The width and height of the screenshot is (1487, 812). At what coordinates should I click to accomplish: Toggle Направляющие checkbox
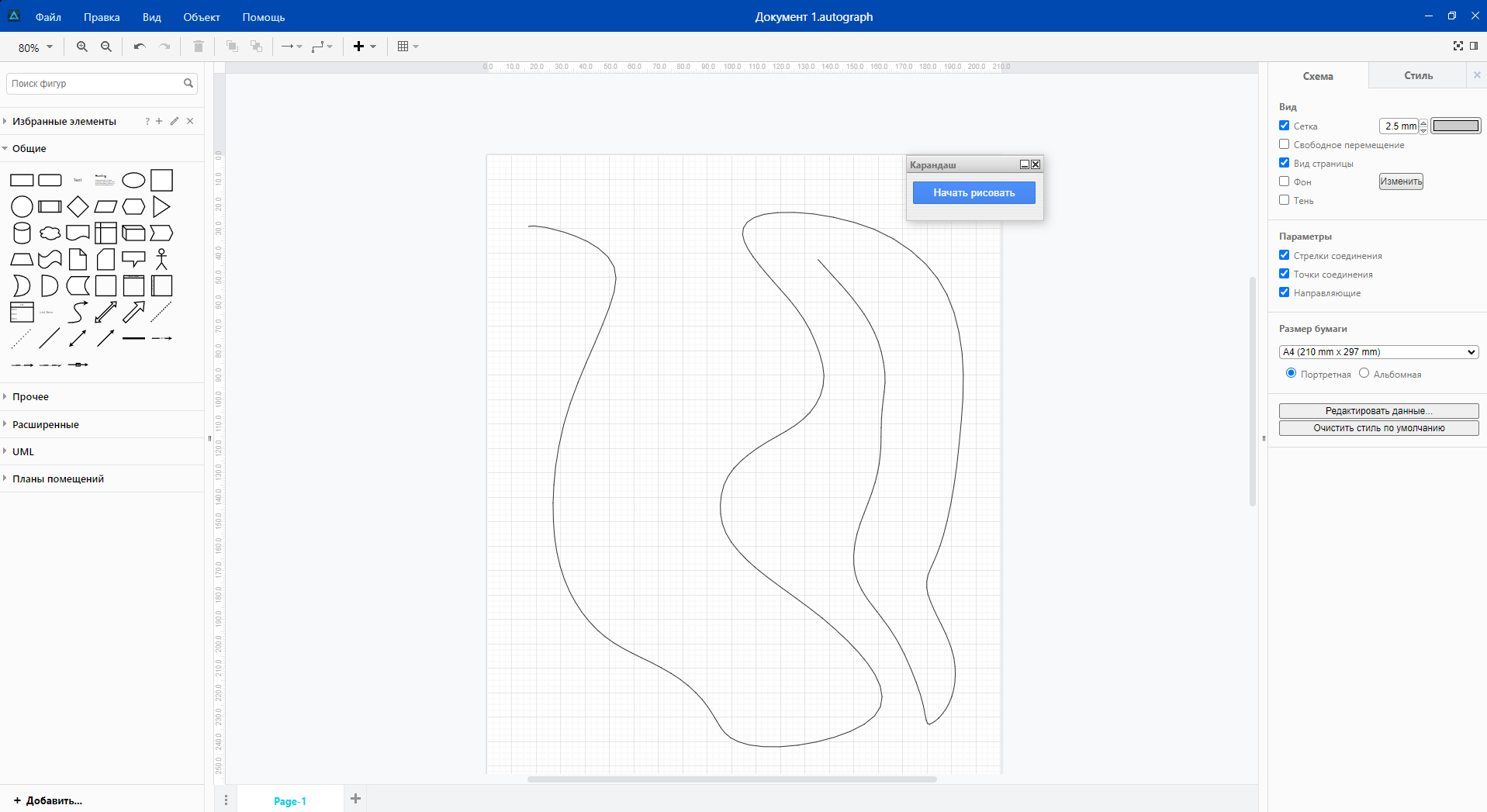(1285, 292)
